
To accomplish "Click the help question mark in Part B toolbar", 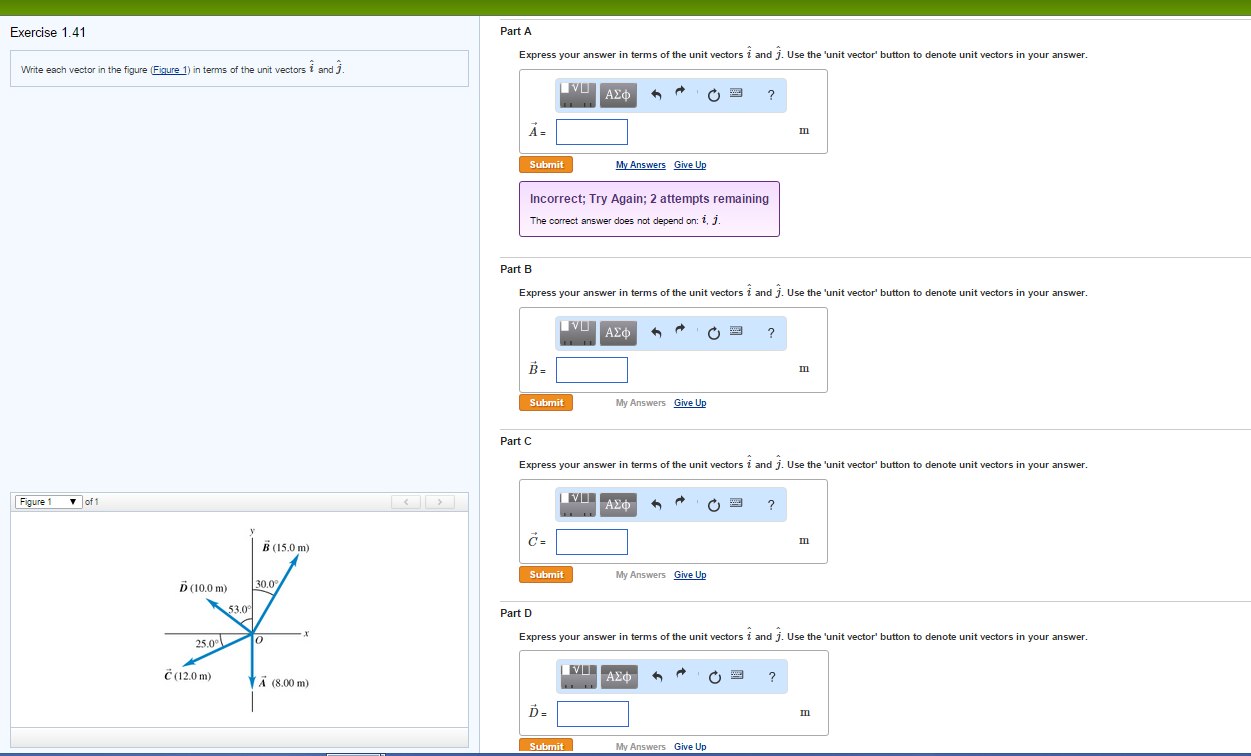I will pyautogui.click(x=771, y=332).
